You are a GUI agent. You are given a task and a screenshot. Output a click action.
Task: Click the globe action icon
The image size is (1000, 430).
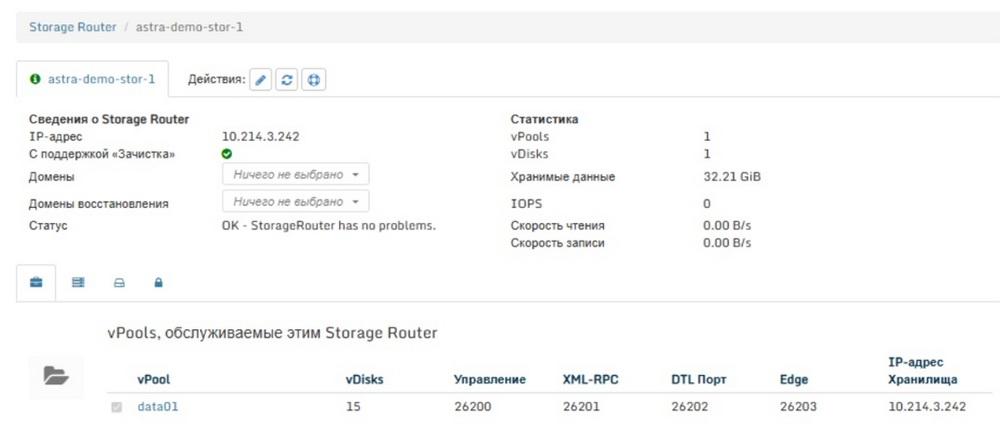(313, 80)
